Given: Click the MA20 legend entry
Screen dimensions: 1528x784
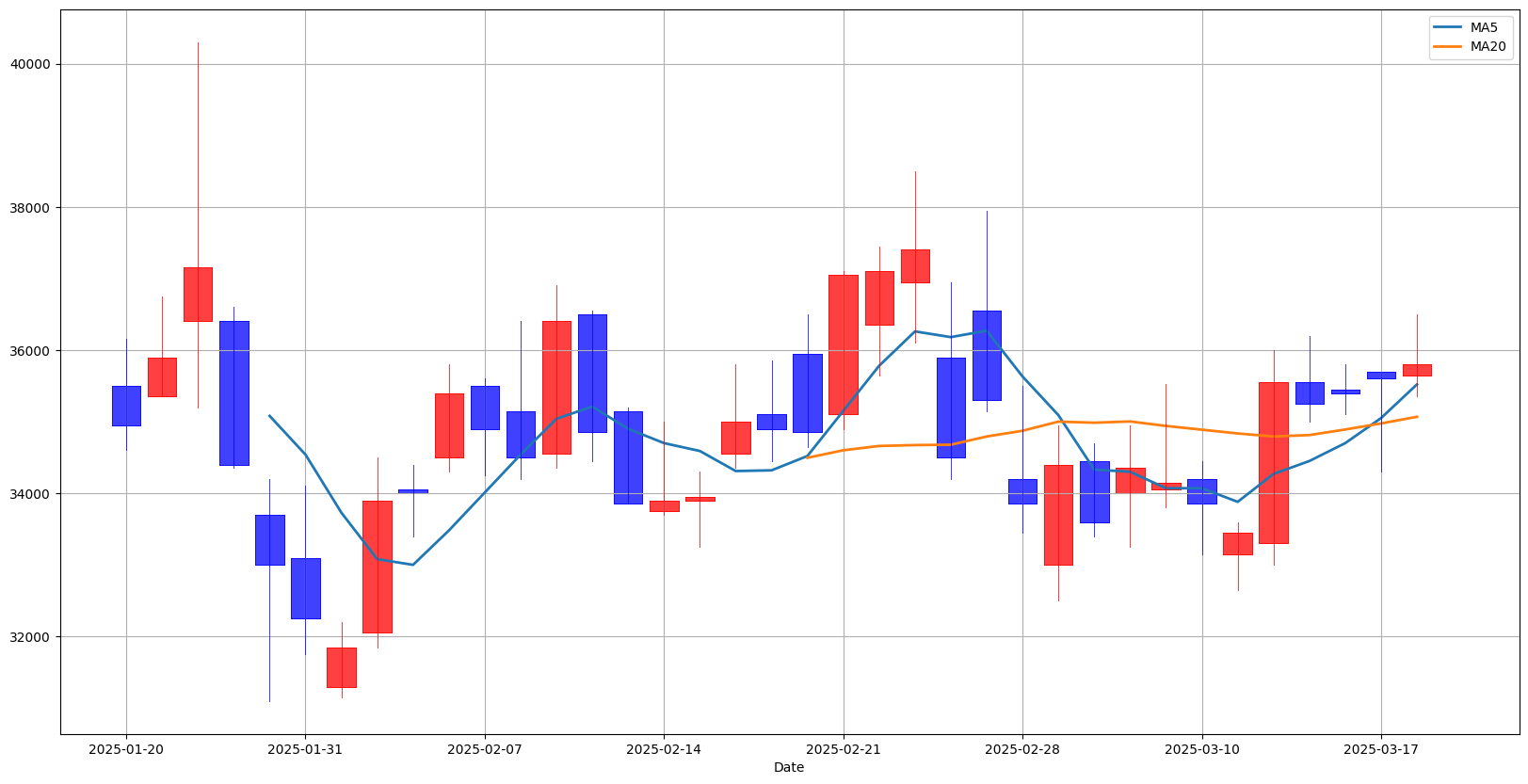Looking at the screenshot, I should [x=1472, y=46].
